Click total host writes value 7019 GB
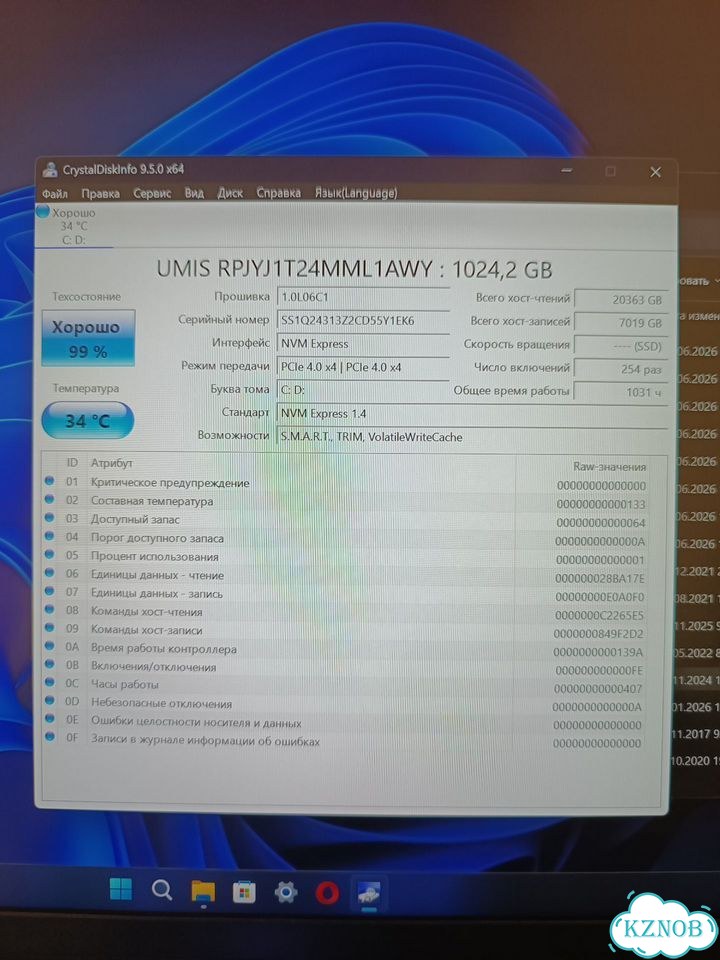This screenshot has height=960, width=720. tap(620, 323)
